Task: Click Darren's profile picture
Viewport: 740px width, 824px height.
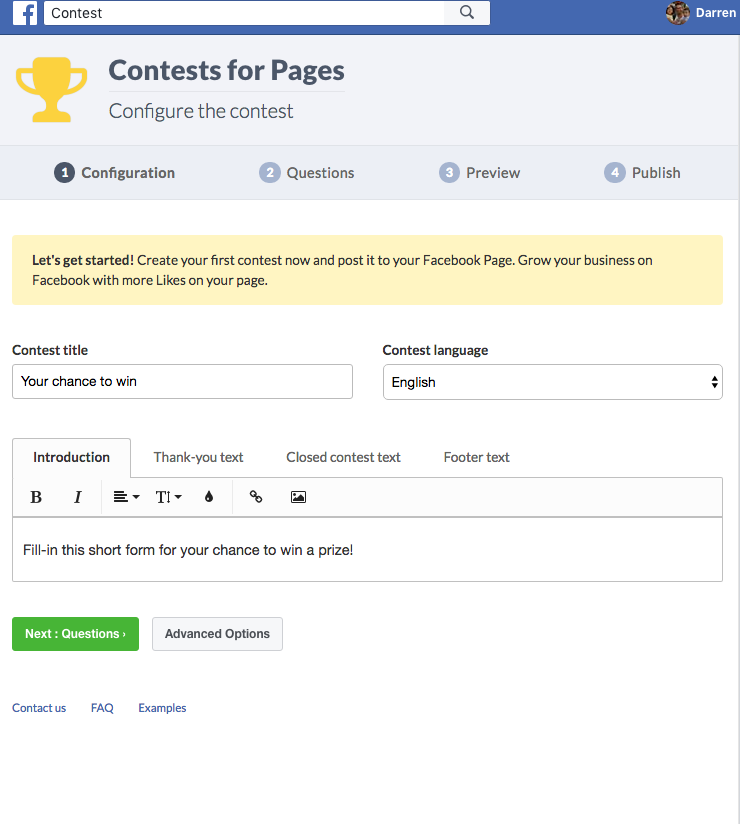Action: (677, 13)
